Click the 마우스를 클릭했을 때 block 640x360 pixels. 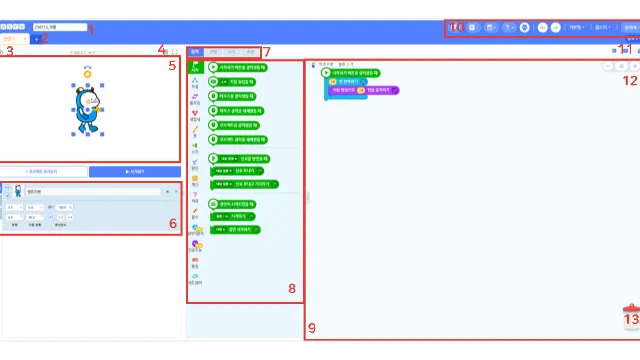point(232,96)
